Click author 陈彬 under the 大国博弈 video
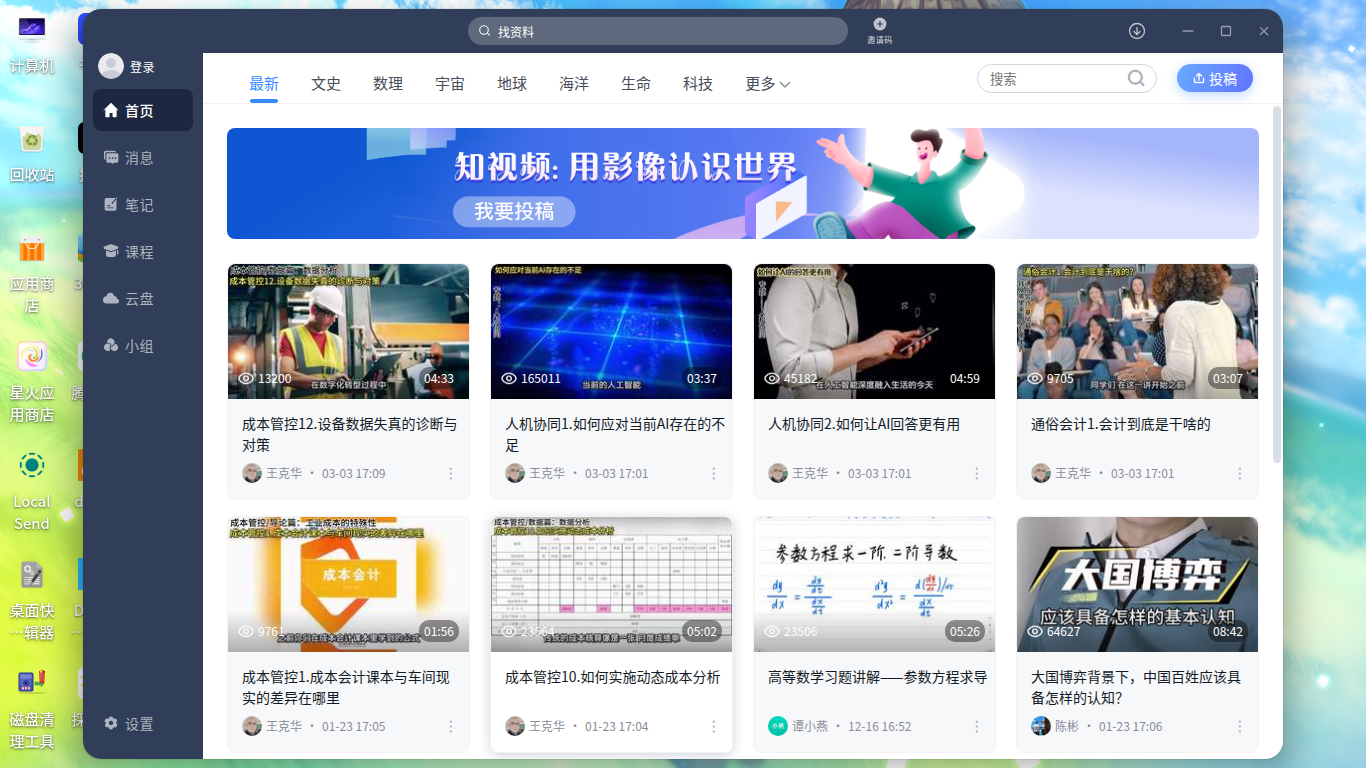Image resolution: width=1366 pixels, height=768 pixels. coord(1067,726)
